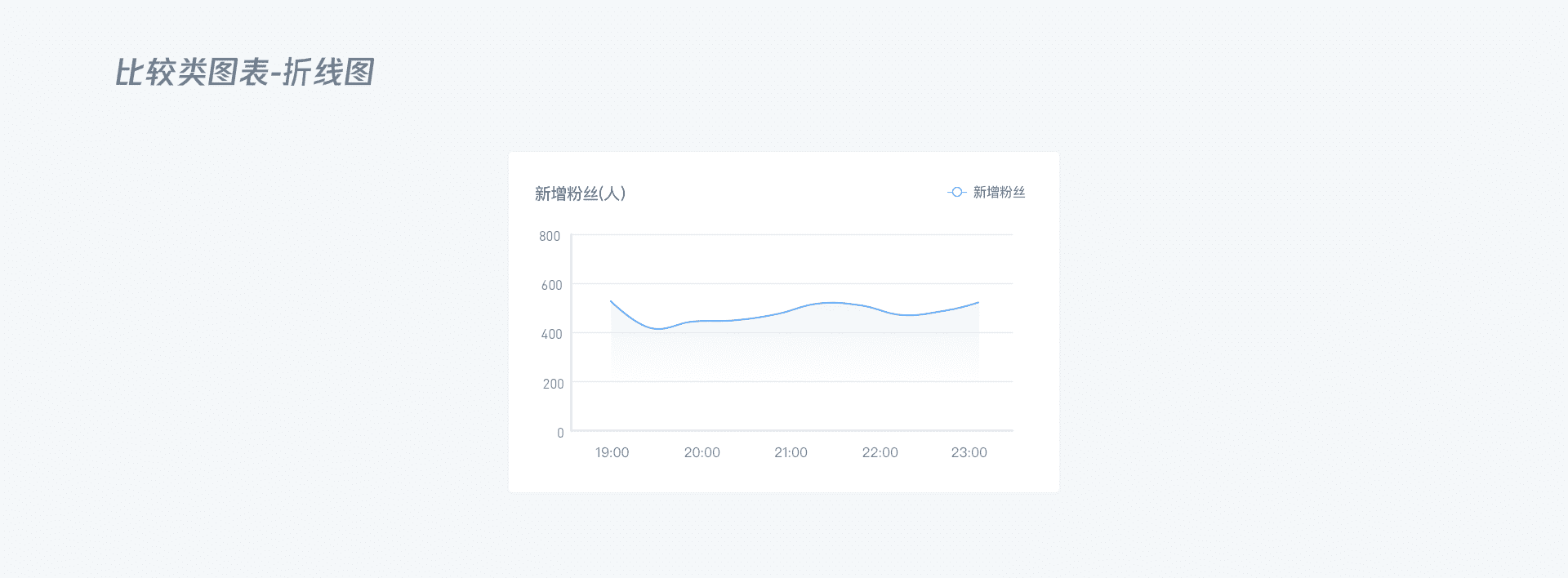Click the 800 y-axis label

[x=550, y=236]
